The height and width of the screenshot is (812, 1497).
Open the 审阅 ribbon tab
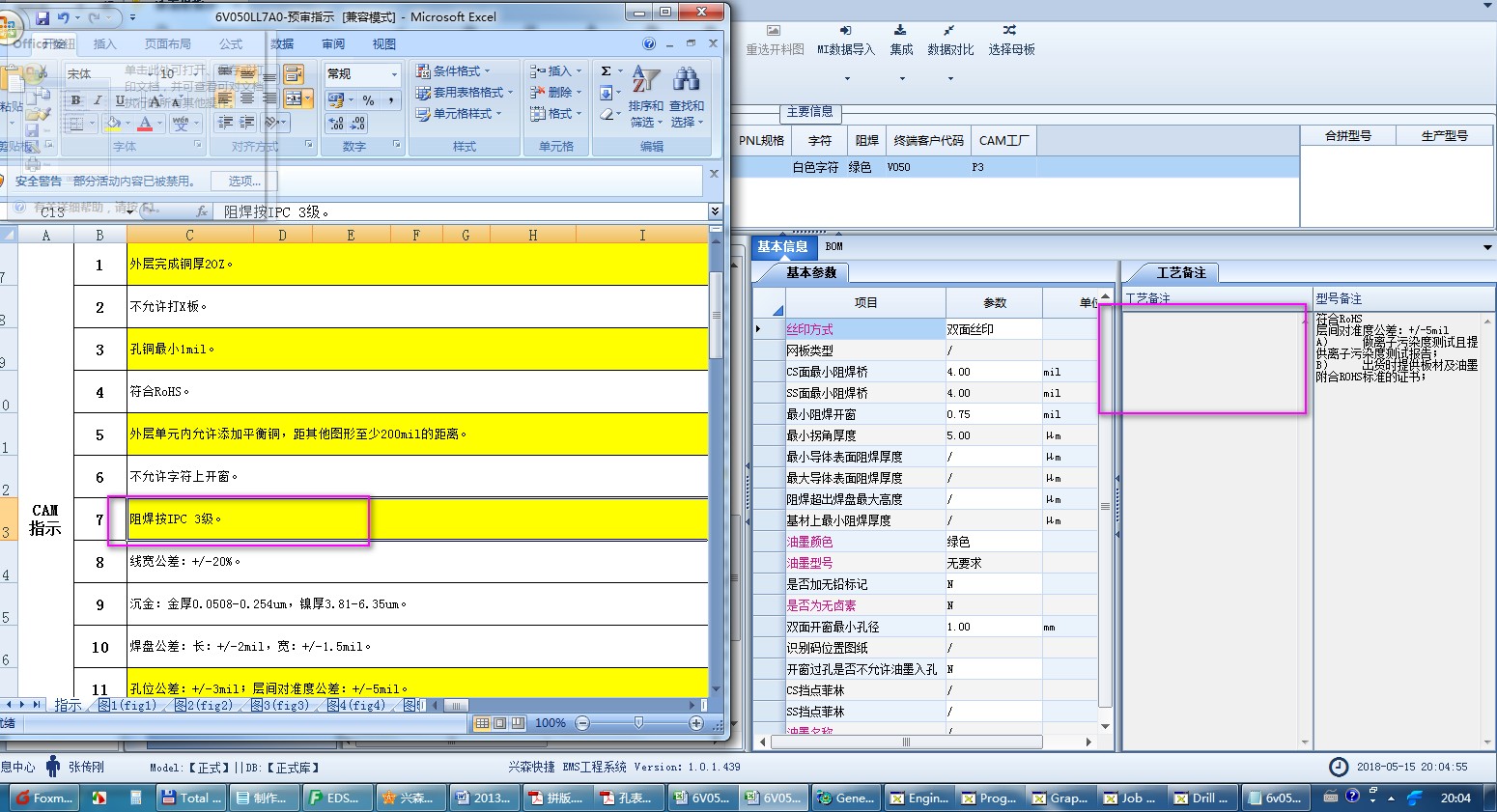pos(333,44)
